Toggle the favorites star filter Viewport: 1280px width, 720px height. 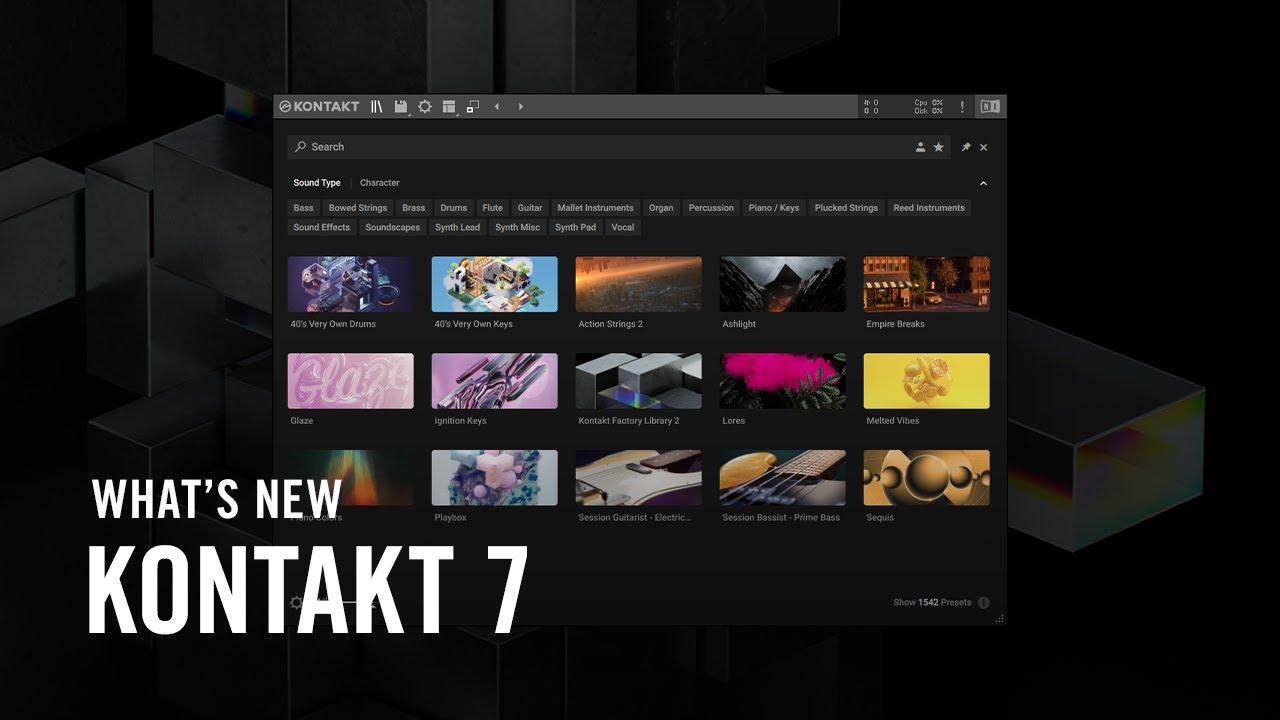click(x=938, y=147)
